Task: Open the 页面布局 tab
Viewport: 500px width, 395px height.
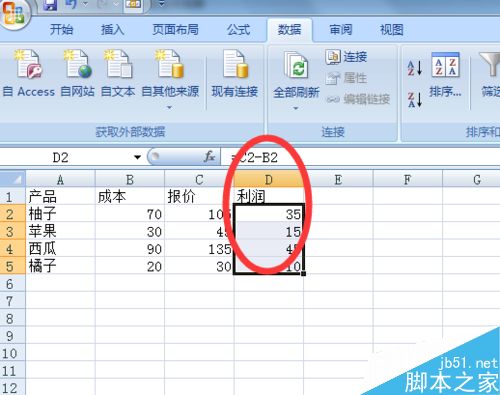Action: coord(175,30)
